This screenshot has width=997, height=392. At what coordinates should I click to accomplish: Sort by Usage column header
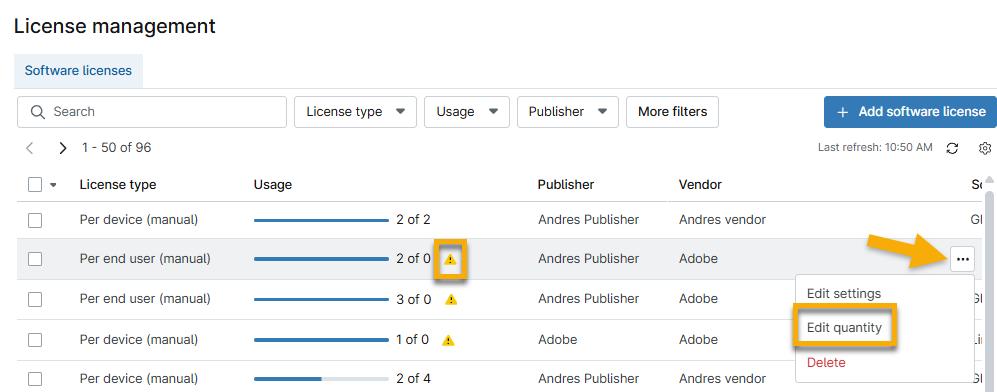(x=273, y=185)
